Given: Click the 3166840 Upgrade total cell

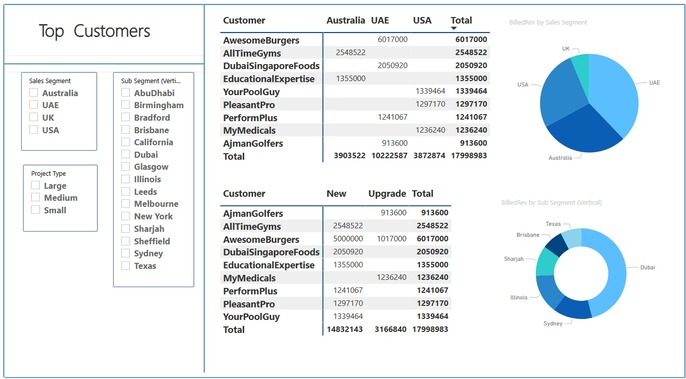Looking at the screenshot, I should 390,329.
